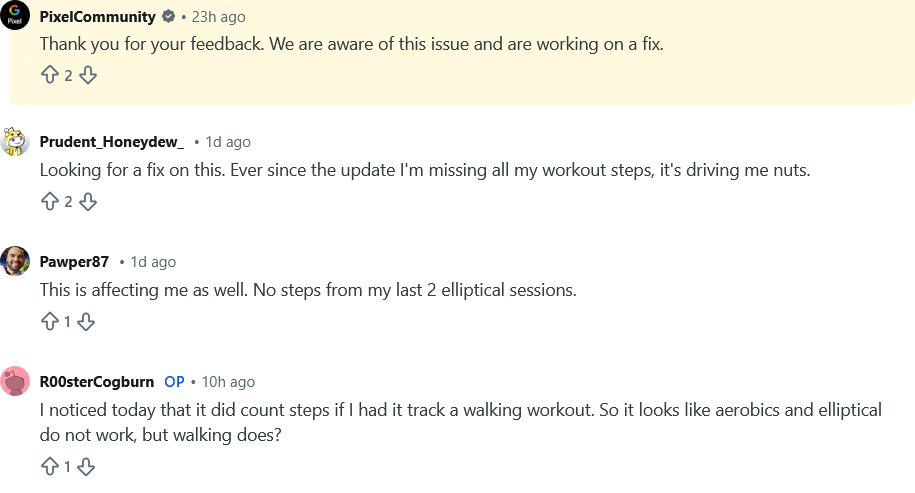Downvote Prudent_Honeydew_'s comment
The image size is (915, 493).
(88, 202)
